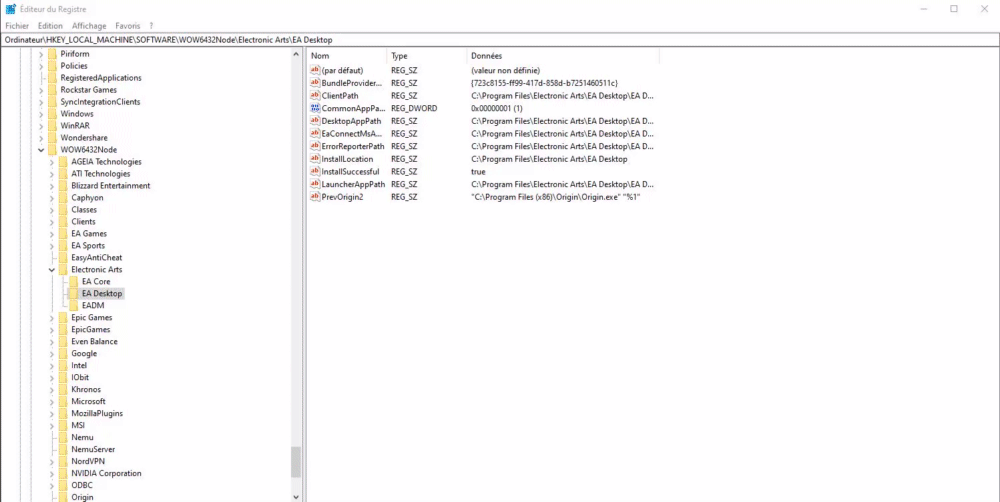This screenshot has height=502, width=1000.
Task: Click the EADM folder icon
Action: point(73,306)
